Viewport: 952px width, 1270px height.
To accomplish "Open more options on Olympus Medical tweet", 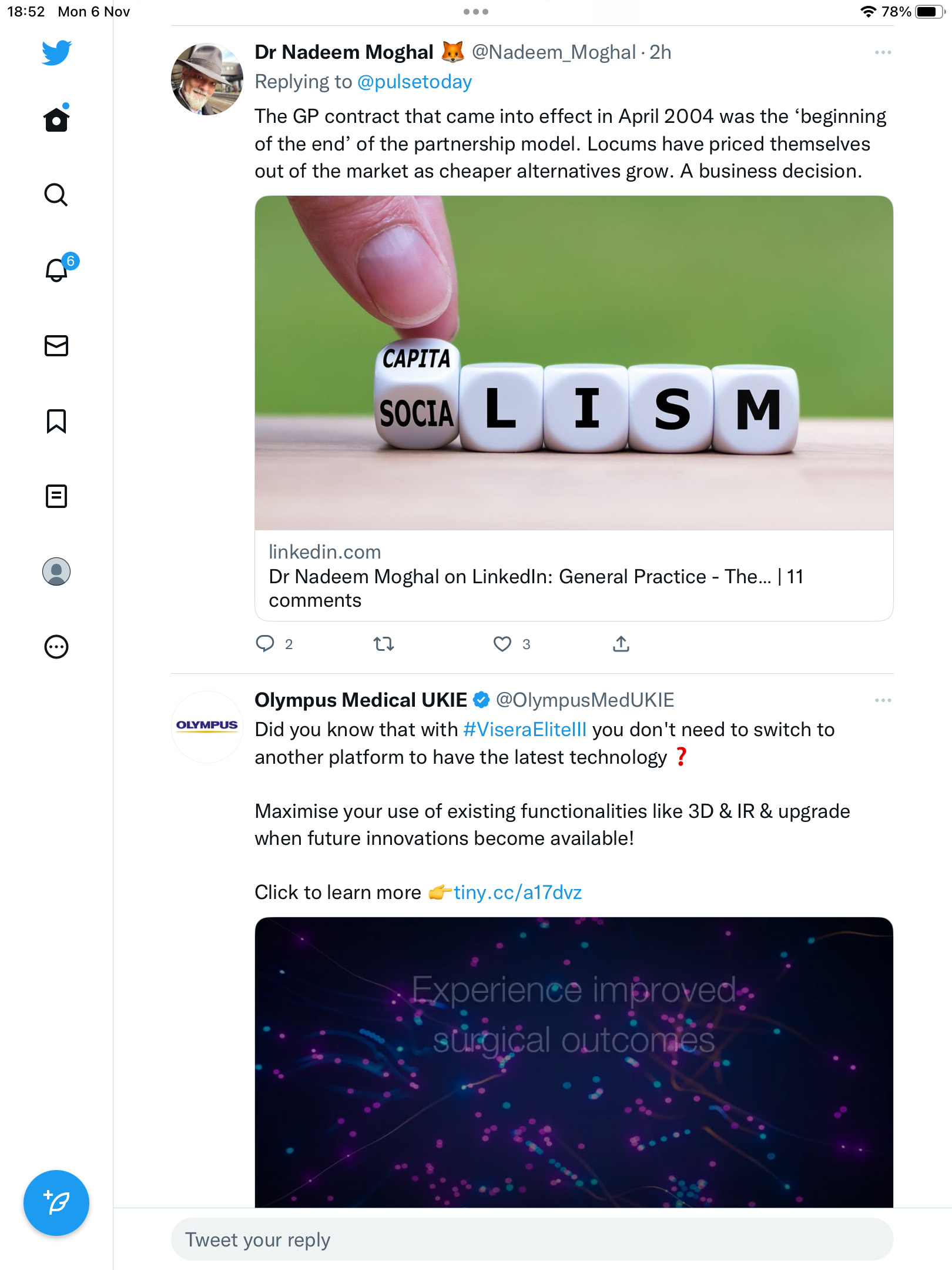I will pyautogui.click(x=883, y=700).
